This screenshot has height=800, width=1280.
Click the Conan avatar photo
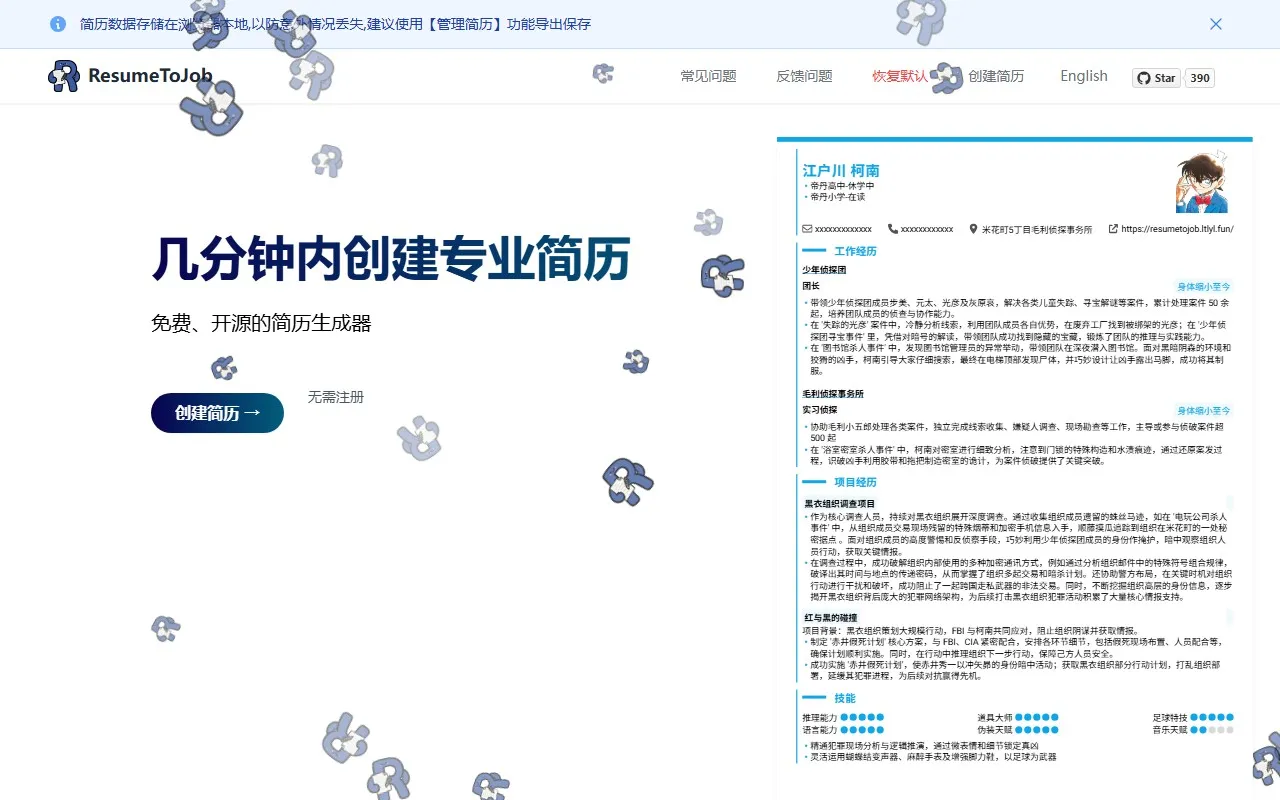tap(1201, 182)
